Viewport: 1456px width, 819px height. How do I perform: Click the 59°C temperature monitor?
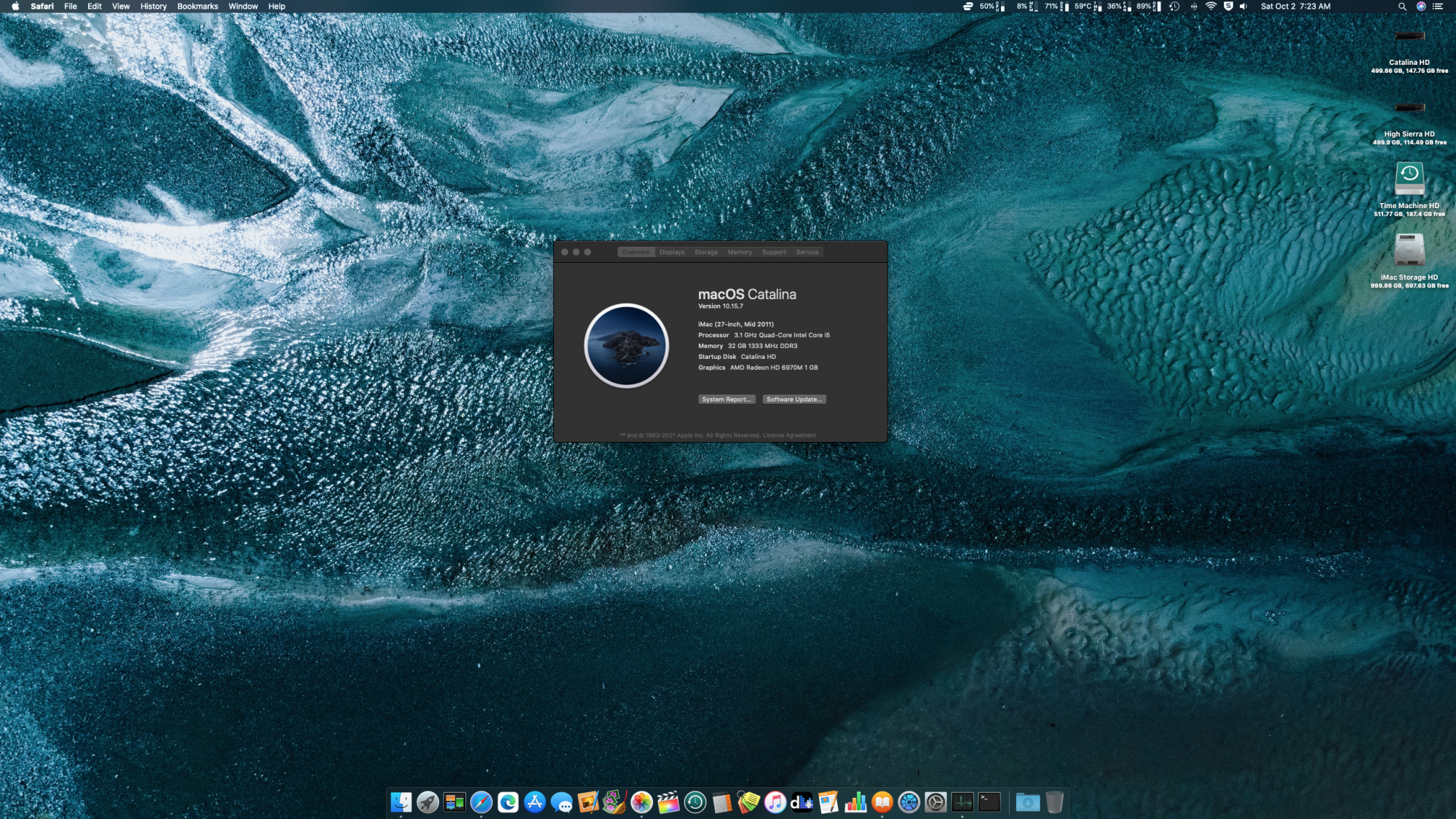(x=1088, y=7)
